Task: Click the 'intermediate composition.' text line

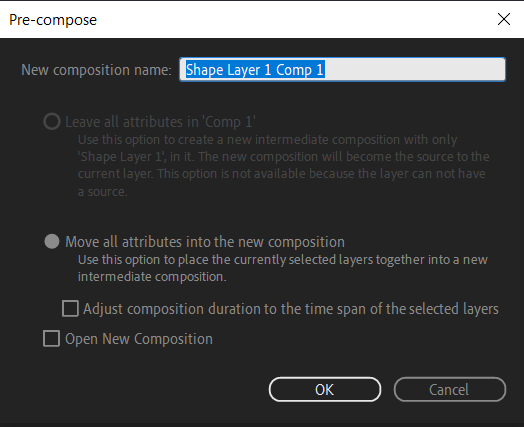Action: [x=152, y=277]
